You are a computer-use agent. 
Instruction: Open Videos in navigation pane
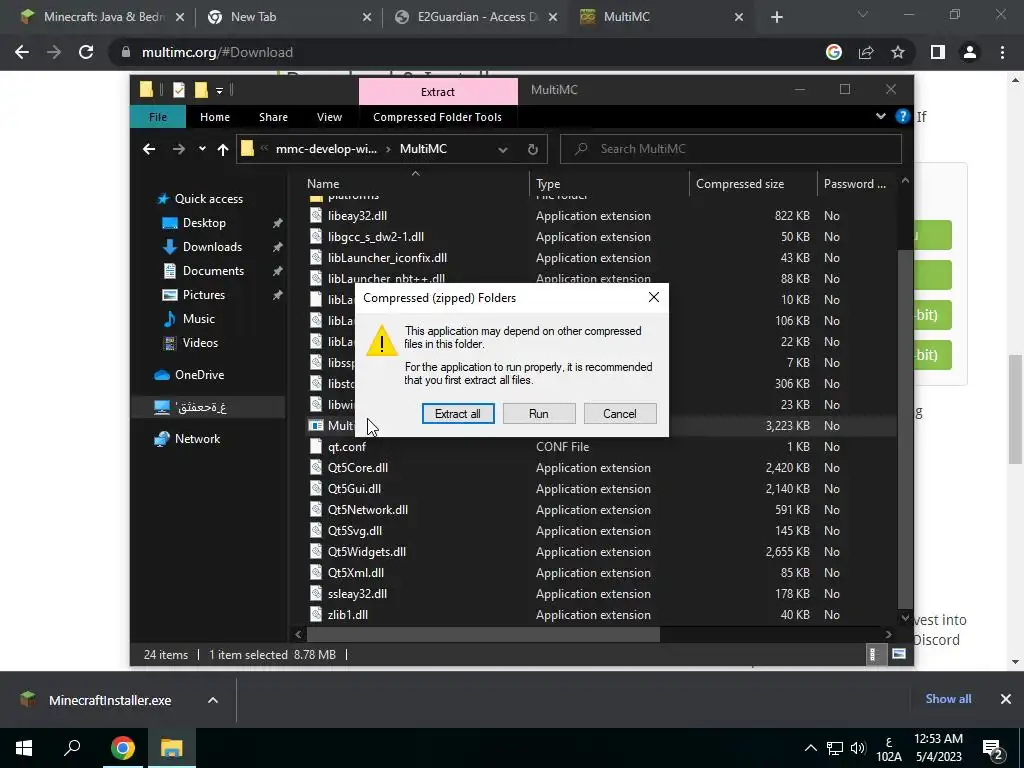(200, 343)
